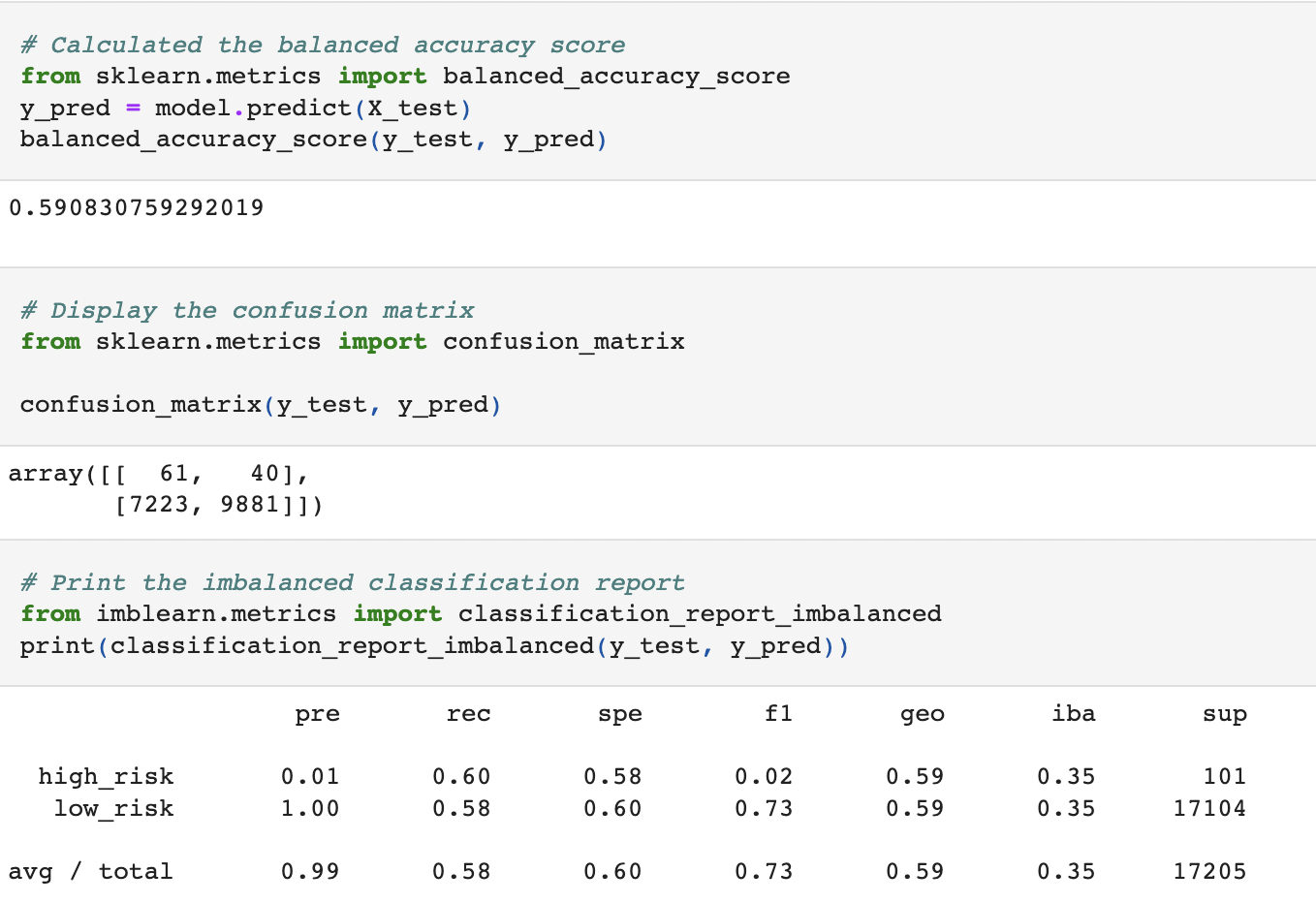1316x903 pixels.
Task: Place cursor on confusion_matrix(y_test, y_pred) line
Action: (261, 404)
